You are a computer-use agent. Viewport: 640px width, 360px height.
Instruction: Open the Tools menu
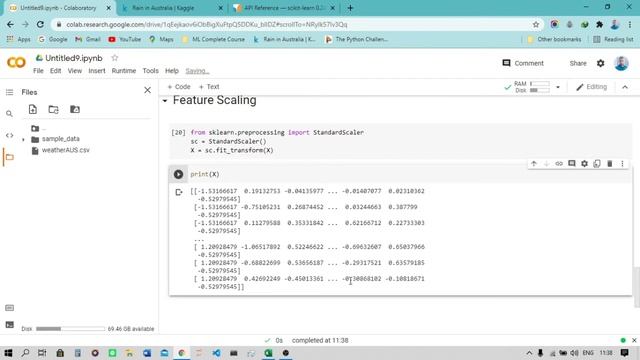pos(151,71)
